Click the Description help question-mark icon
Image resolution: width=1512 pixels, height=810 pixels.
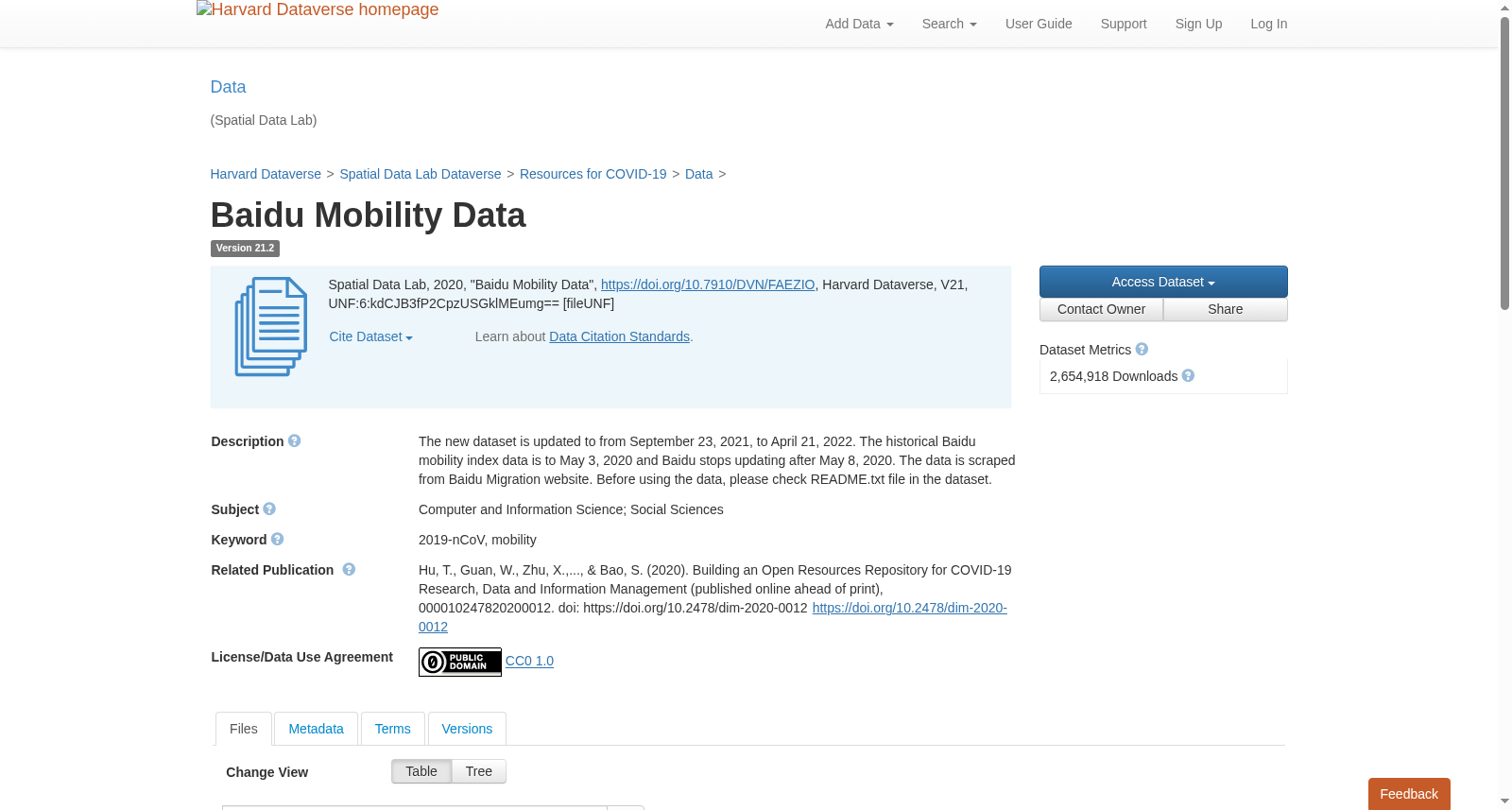point(295,441)
